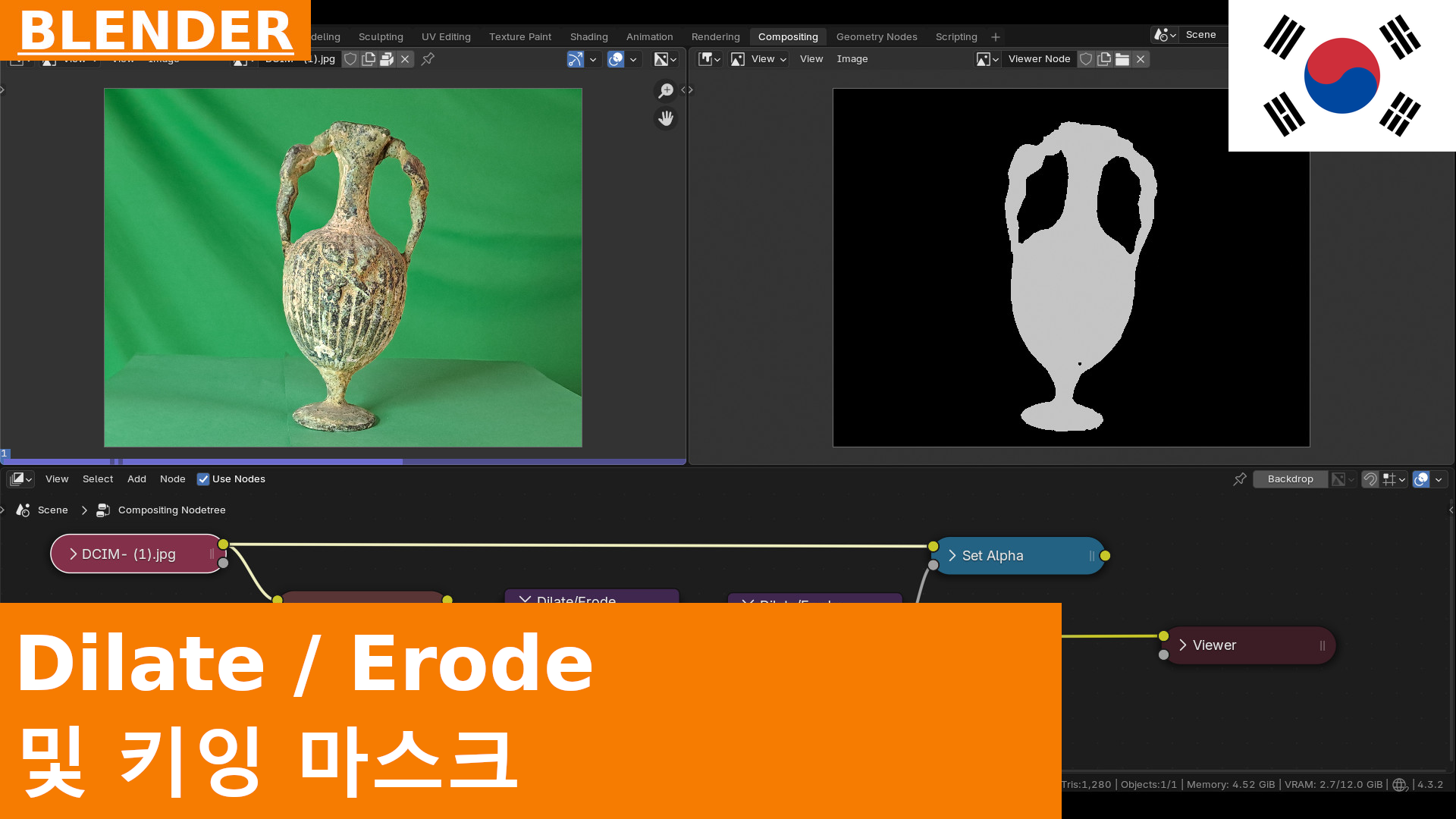Open image browse dropdown beside Viewer Node
The image size is (1456, 819).
[x=987, y=59]
